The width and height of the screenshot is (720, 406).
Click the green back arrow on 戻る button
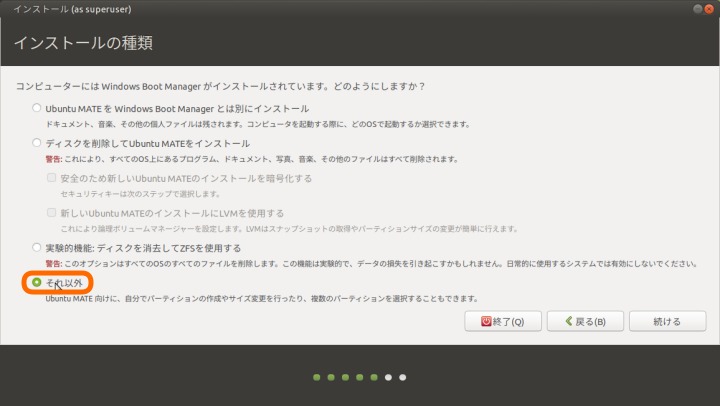click(570, 321)
